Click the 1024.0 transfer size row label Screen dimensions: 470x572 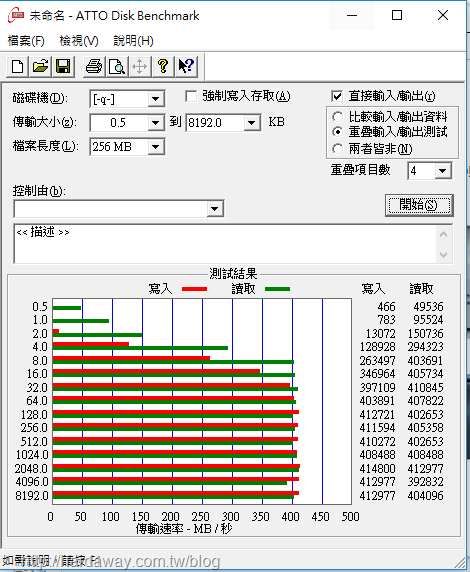[32, 455]
